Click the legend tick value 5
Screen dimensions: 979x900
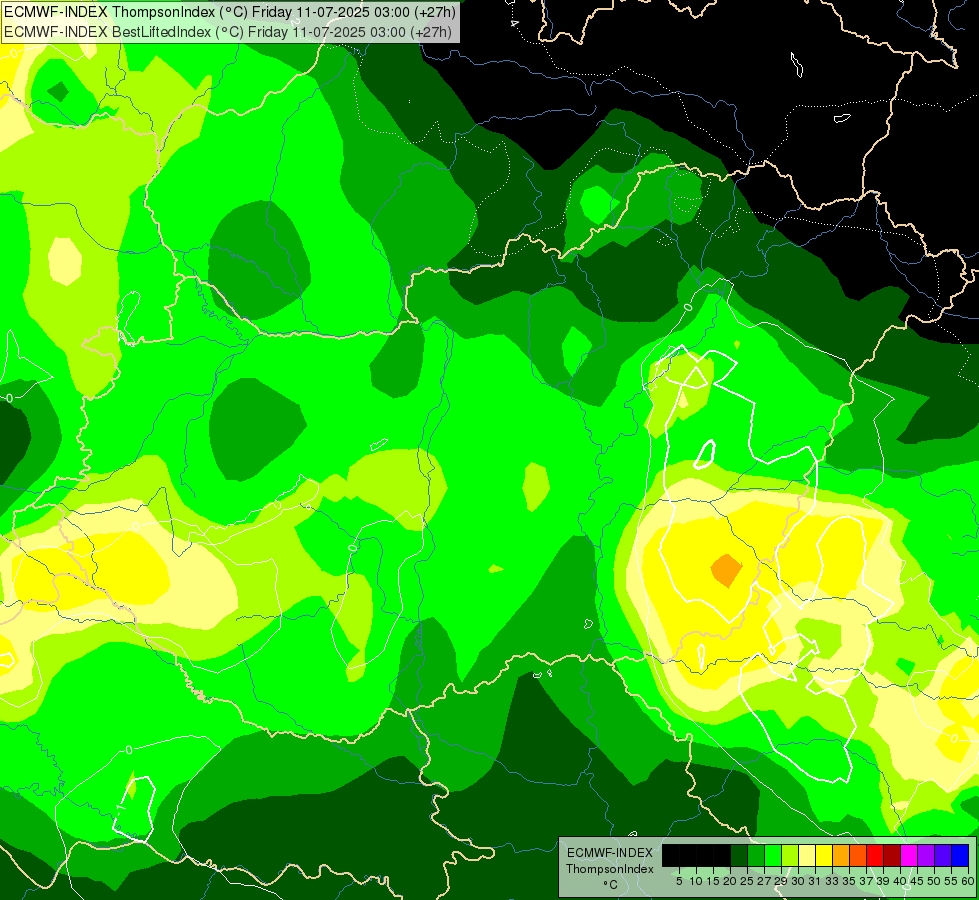point(679,881)
